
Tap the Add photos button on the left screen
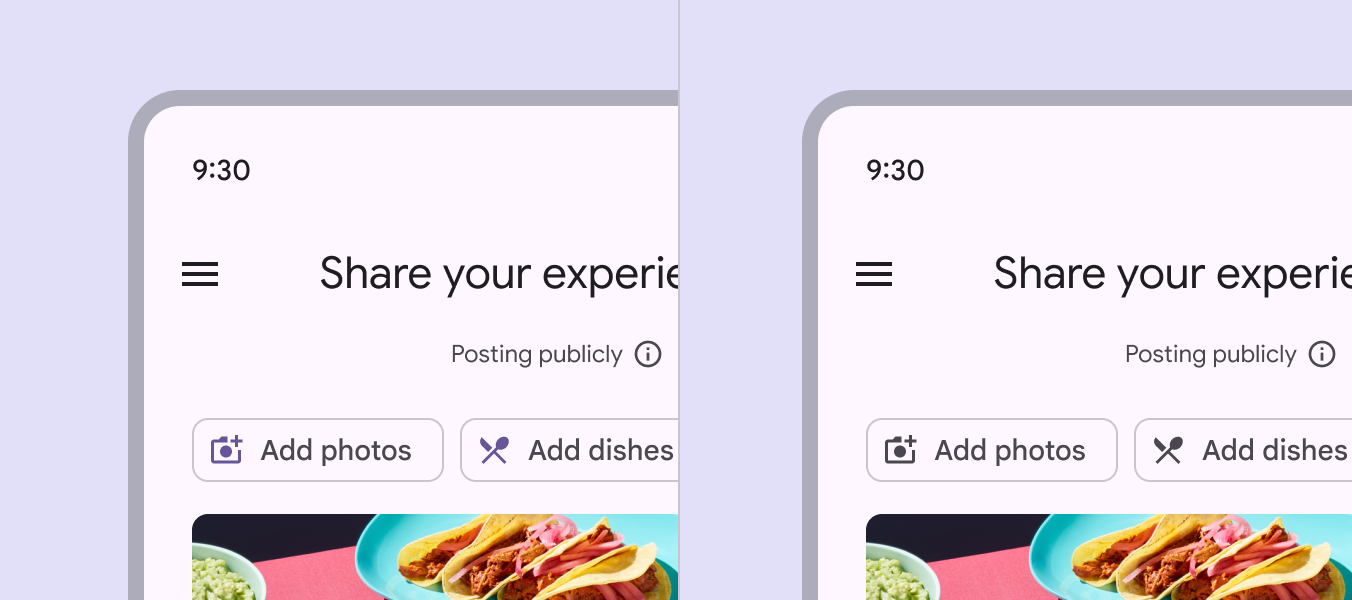pos(318,450)
